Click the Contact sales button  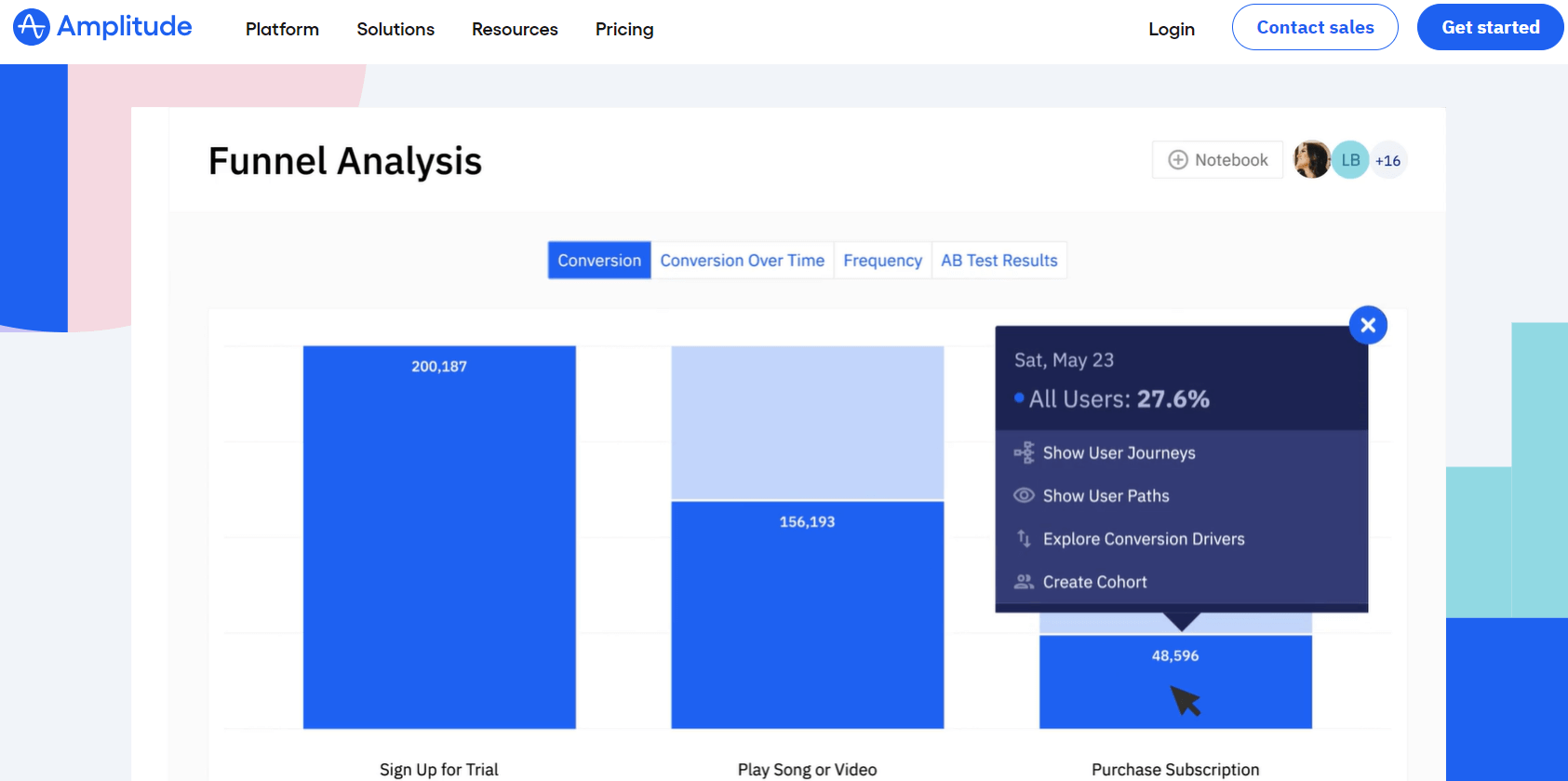(1315, 27)
